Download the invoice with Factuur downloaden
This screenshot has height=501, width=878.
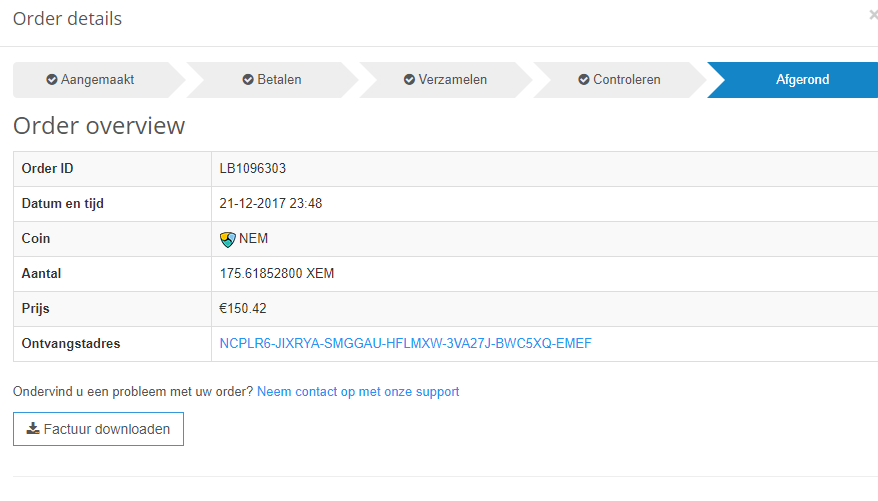[x=99, y=429]
